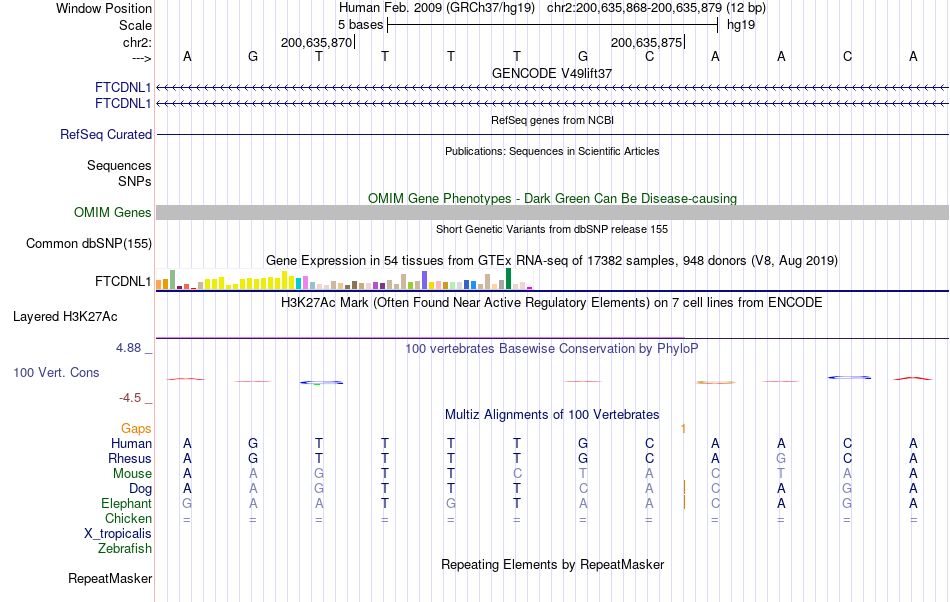
Task: Click the Sequences subtrack label
Action: pyautogui.click(x=119, y=165)
